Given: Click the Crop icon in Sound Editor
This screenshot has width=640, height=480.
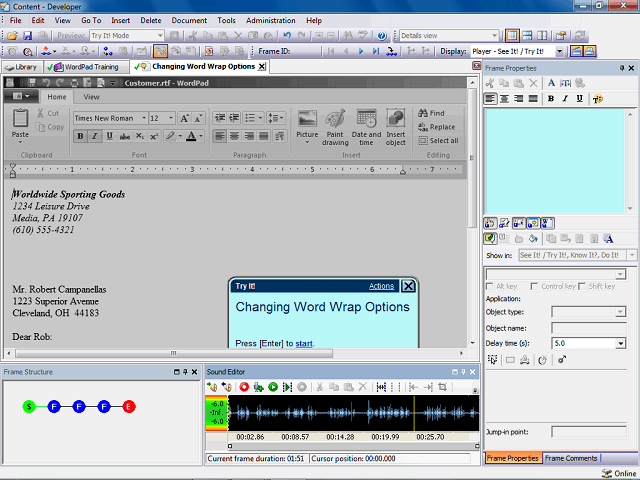Looking at the screenshot, I should pos(442,387).
